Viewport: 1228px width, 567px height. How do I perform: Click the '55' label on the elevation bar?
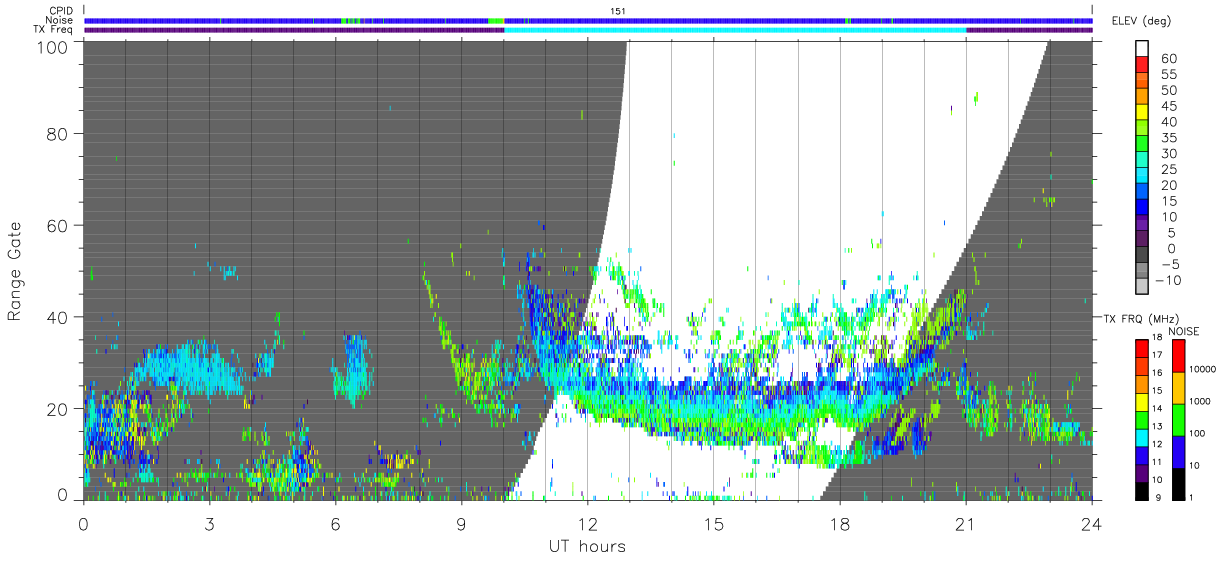point(1168,74)
